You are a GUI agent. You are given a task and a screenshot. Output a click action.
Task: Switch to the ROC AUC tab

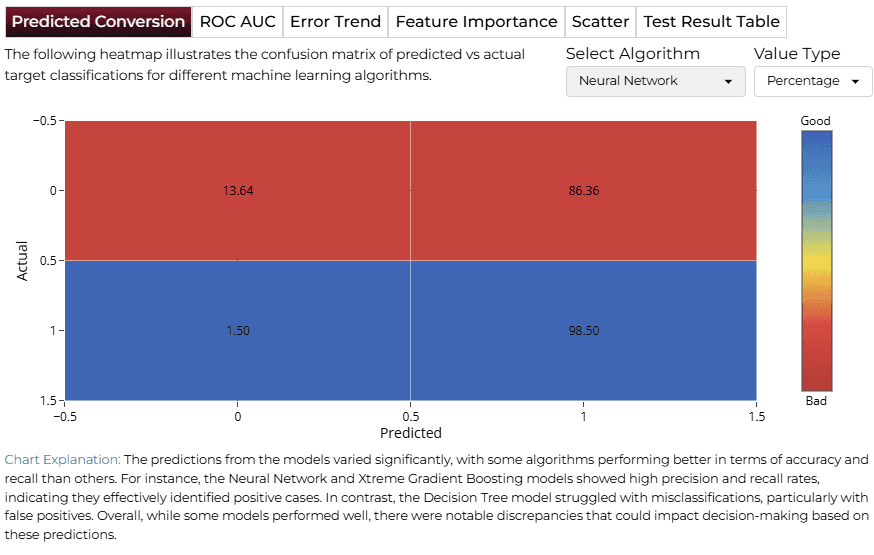[237, 22]
